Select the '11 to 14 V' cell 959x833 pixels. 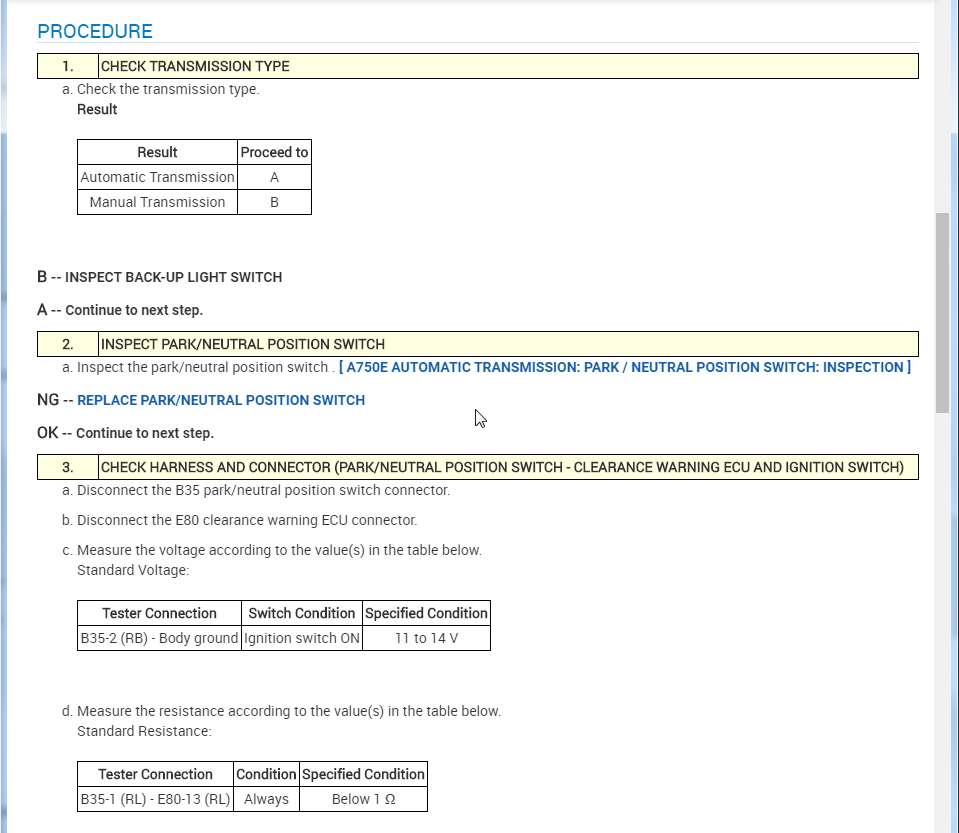click(x=426, y=639)
